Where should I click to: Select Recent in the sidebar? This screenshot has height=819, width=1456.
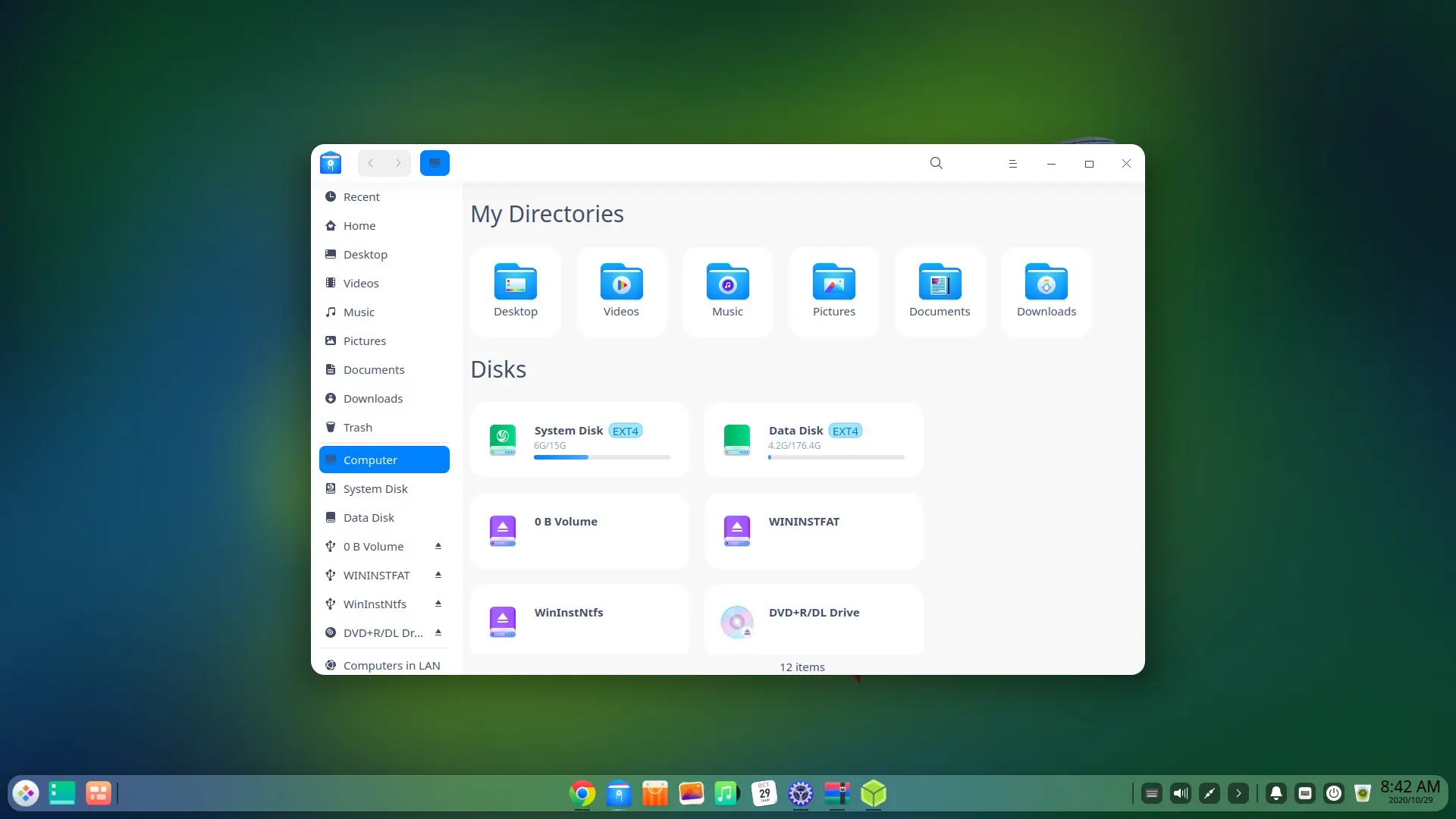point(361,197)
